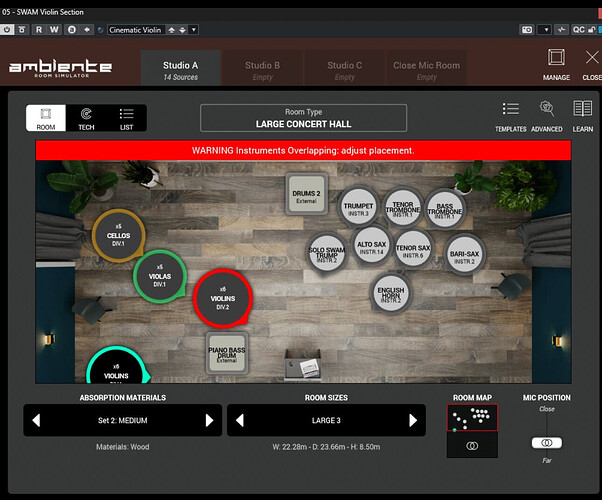
Task: Open the Templates list
Action: tap(511, 117)
